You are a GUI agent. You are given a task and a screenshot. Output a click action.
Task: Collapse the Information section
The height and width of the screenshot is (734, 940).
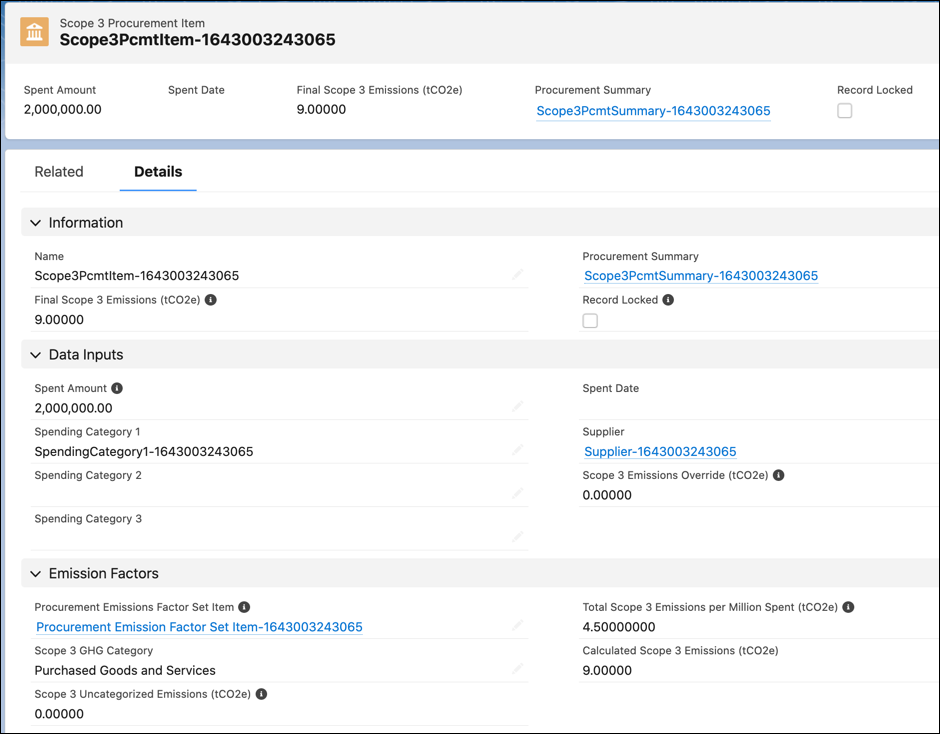pyautogui.click(x=35, y=223)
